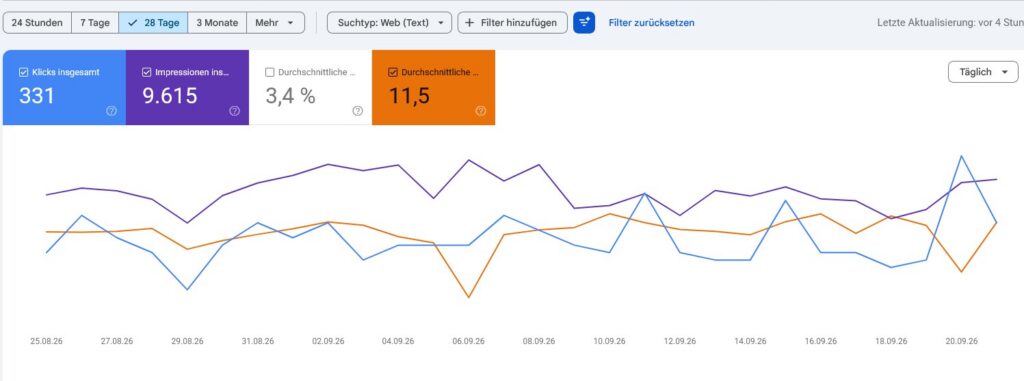Screen dimensions: 1024x381
Task: Select the 28 Tage date range
Action: (153, 22)
